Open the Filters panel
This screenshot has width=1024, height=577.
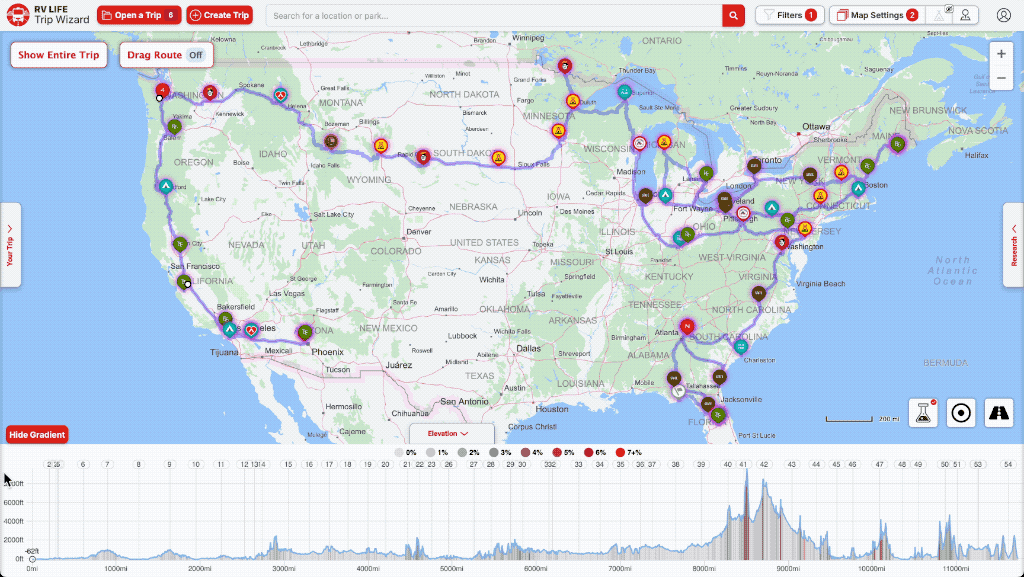790,15
